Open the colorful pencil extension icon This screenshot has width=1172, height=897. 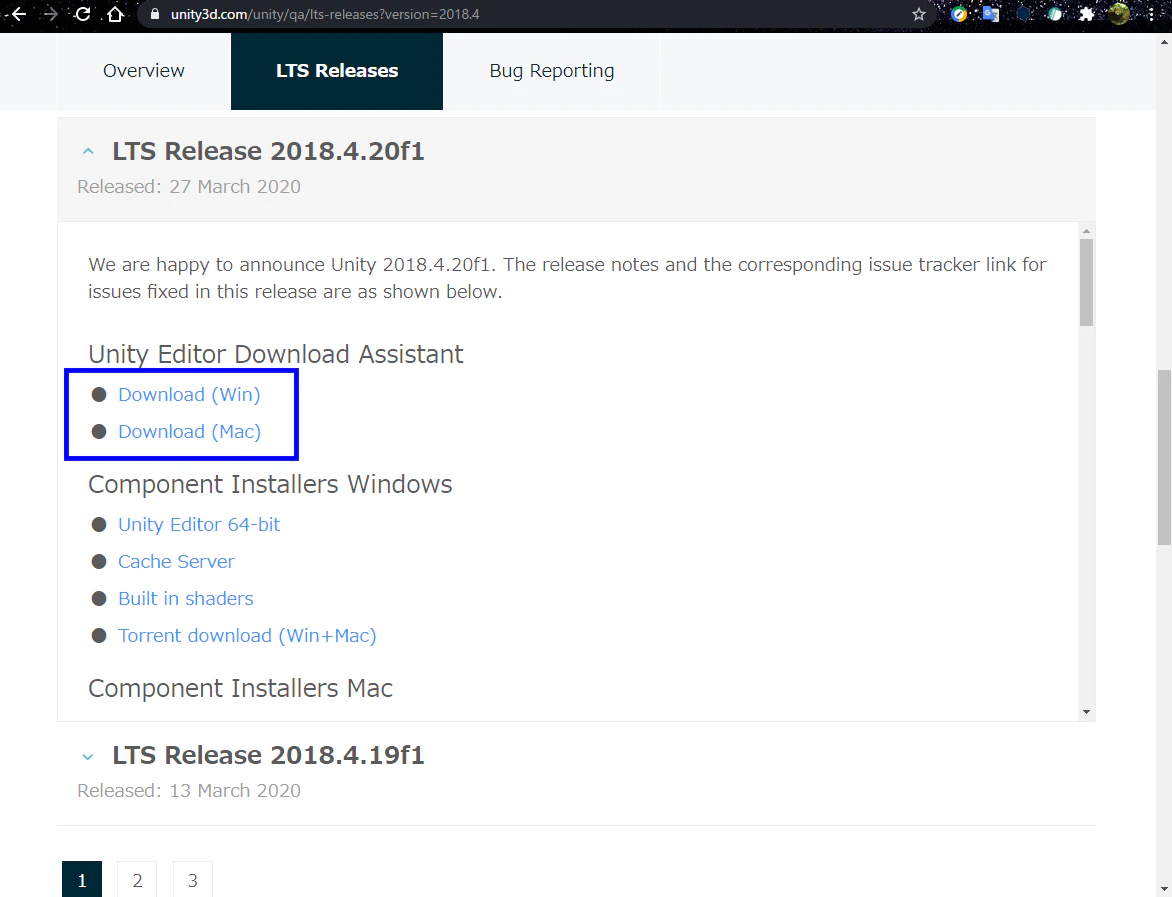(959, 13)
